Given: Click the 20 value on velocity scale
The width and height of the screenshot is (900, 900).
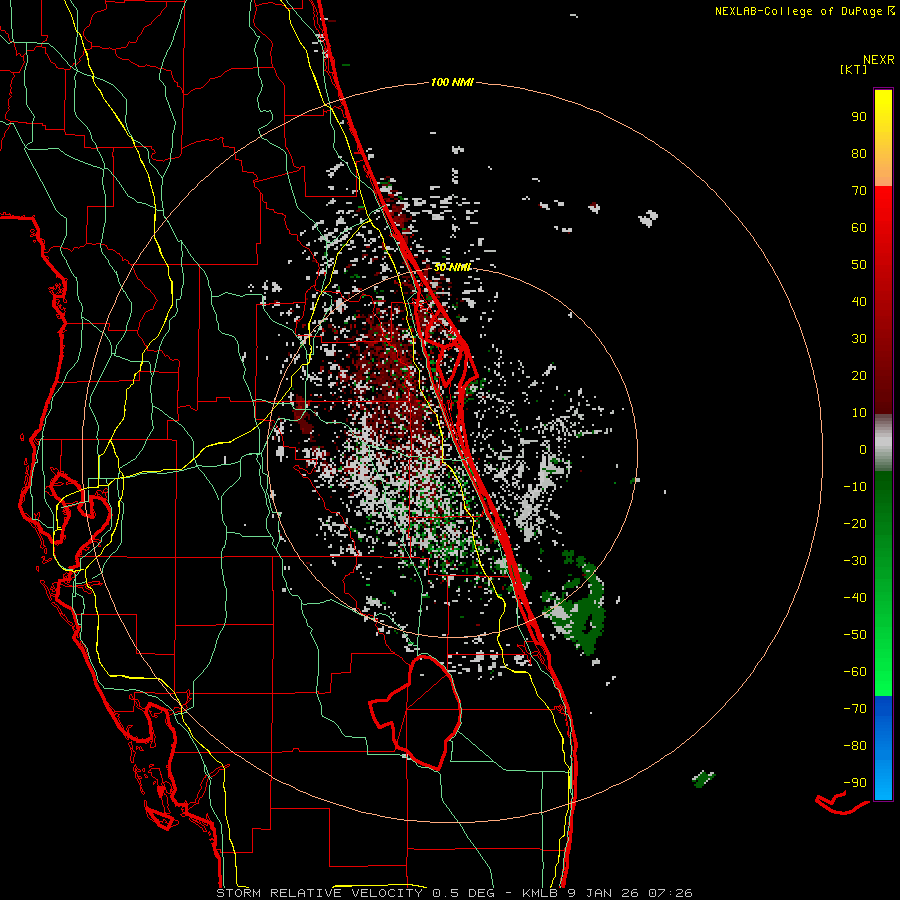Looking at the screenshot, I should (859, 375).
